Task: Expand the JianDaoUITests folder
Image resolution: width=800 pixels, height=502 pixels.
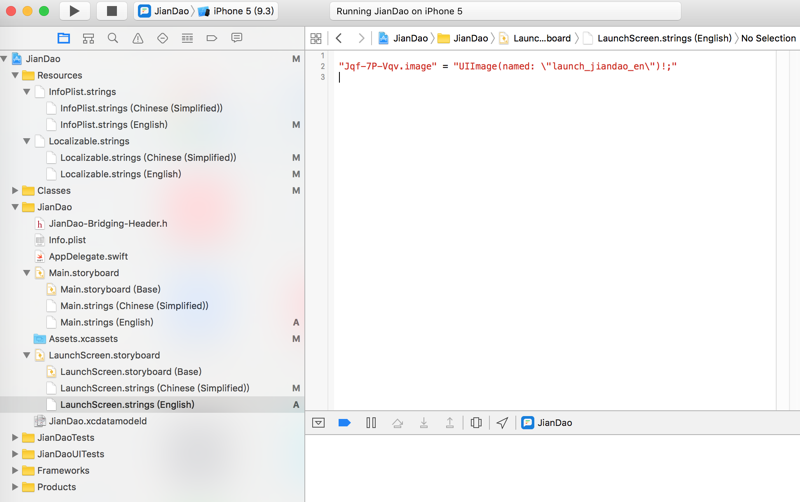Action: 15,454
